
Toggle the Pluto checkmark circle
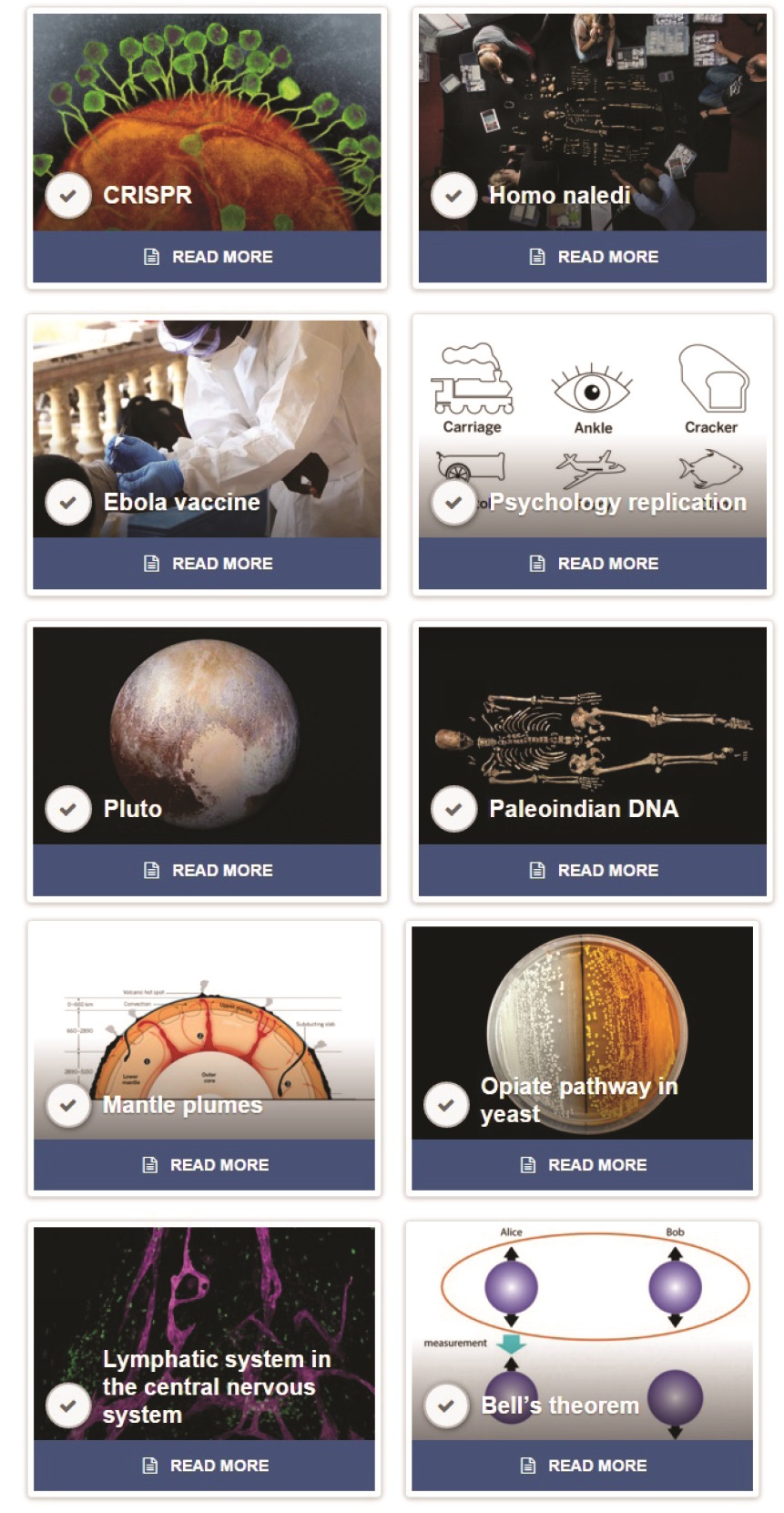coord(68,809)
